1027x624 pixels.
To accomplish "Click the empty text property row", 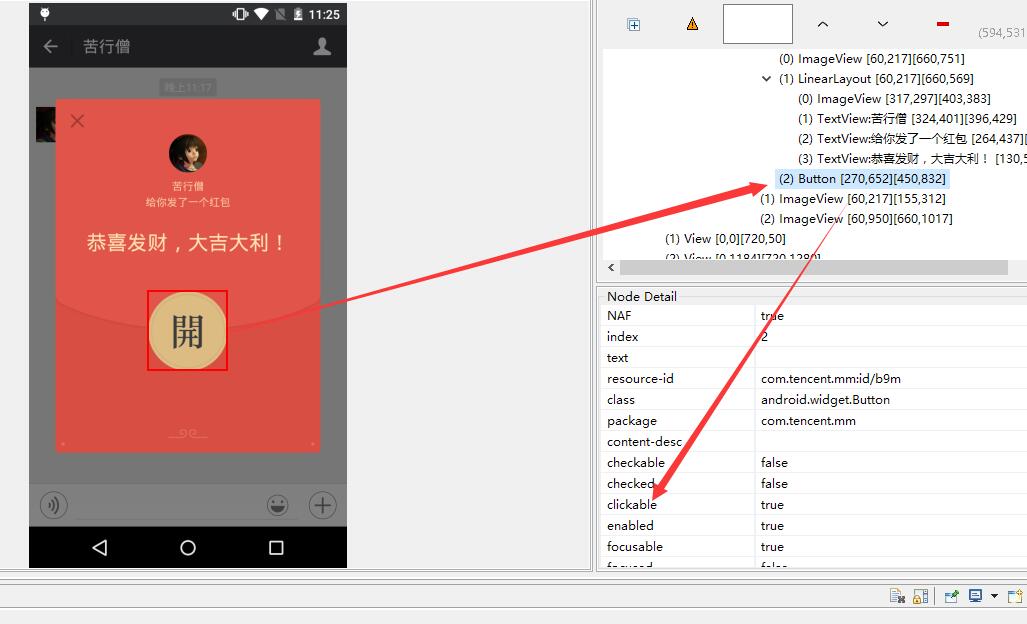I will point(813,358).
